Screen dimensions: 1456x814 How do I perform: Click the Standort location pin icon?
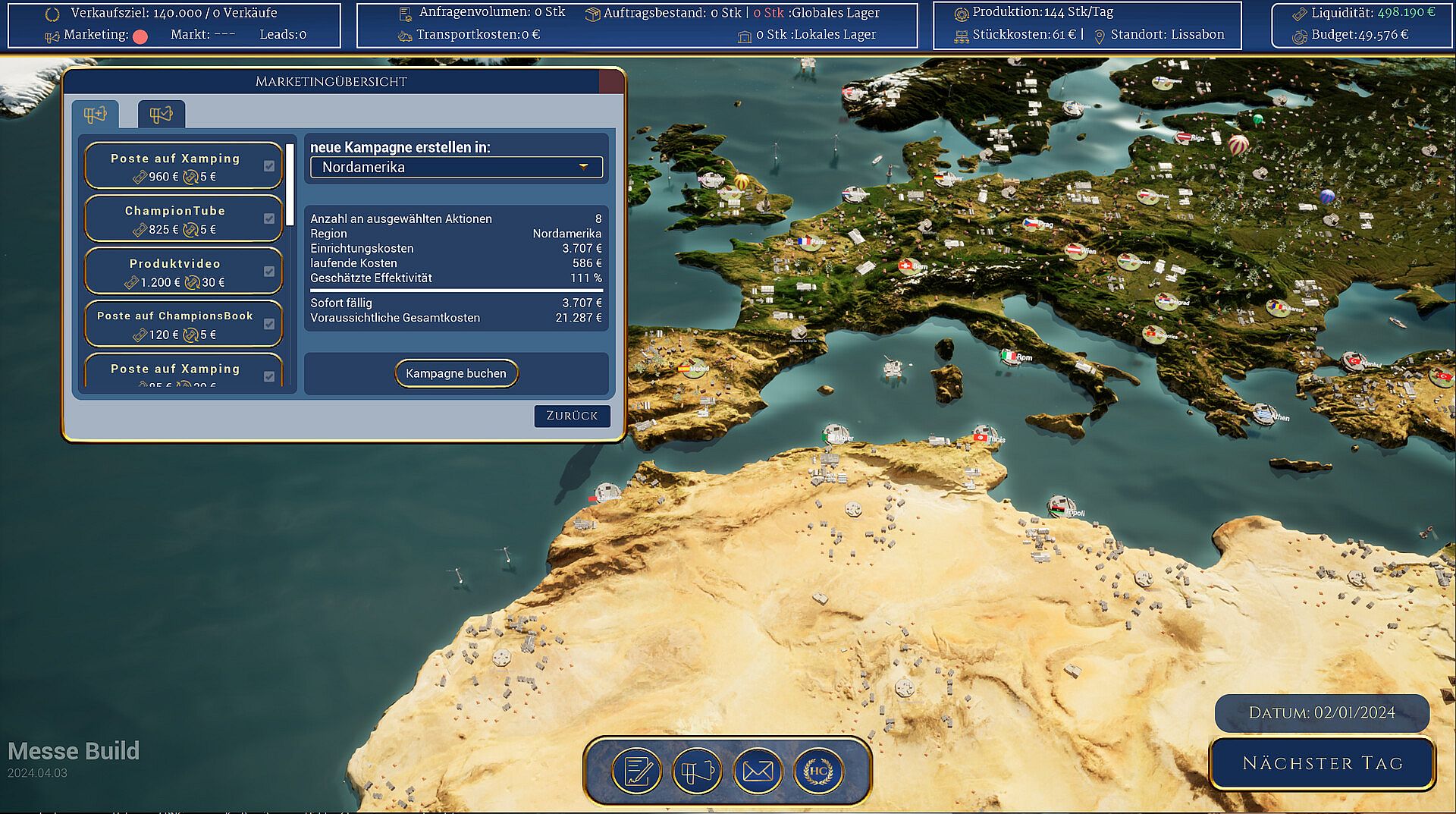coord(1100,36)
